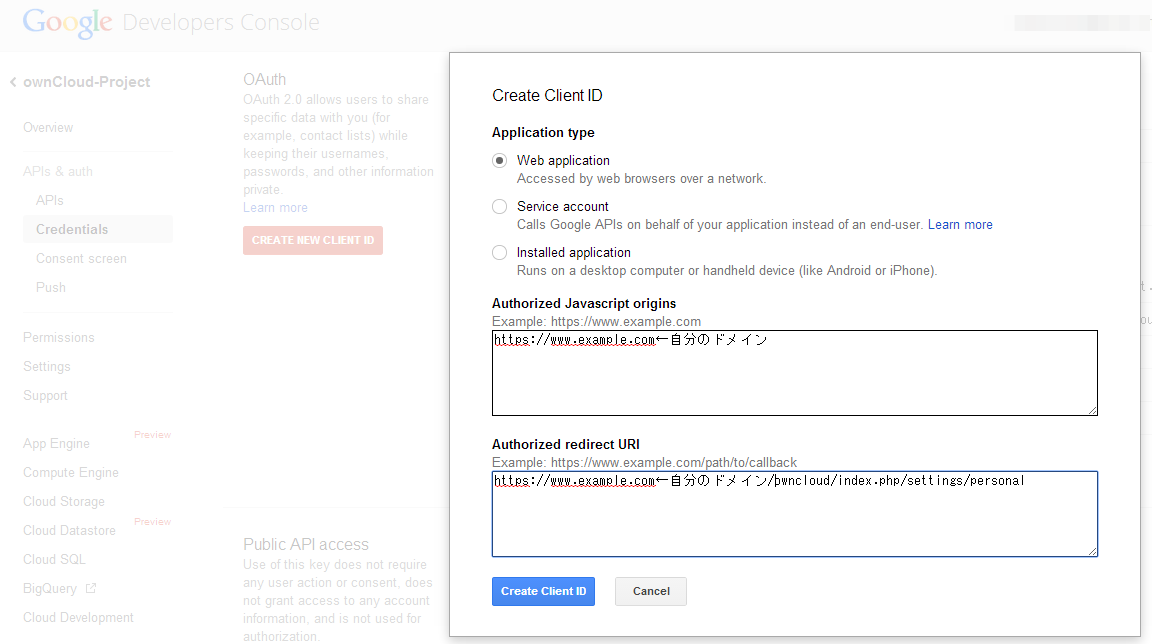The width and height of the screenshot is (1152, 644).
Task: Click the resize grip of Javascript origins box
Action: coord(1092,410)
